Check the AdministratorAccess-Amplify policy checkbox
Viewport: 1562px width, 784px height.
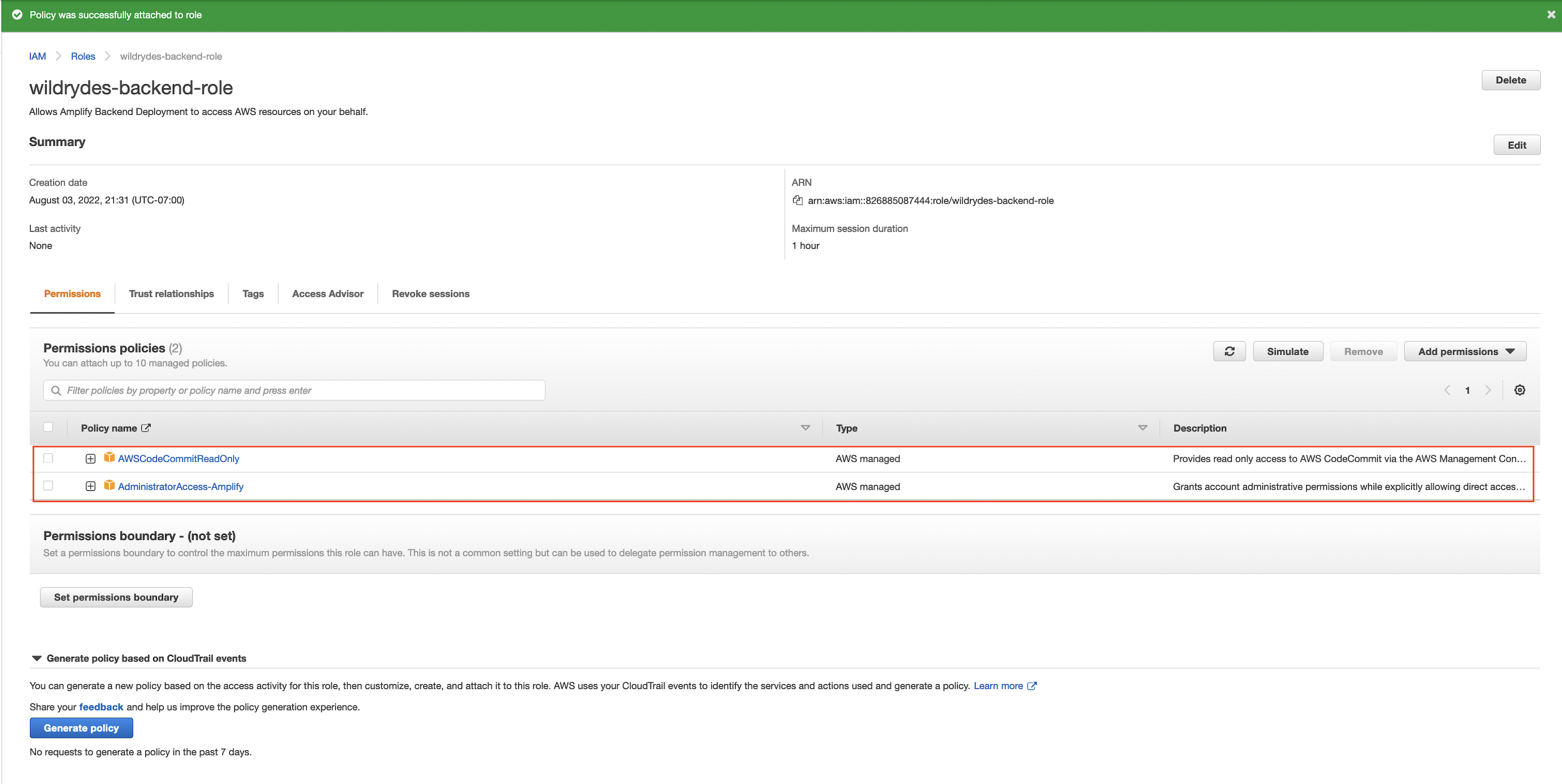click(x=48, y=485)
